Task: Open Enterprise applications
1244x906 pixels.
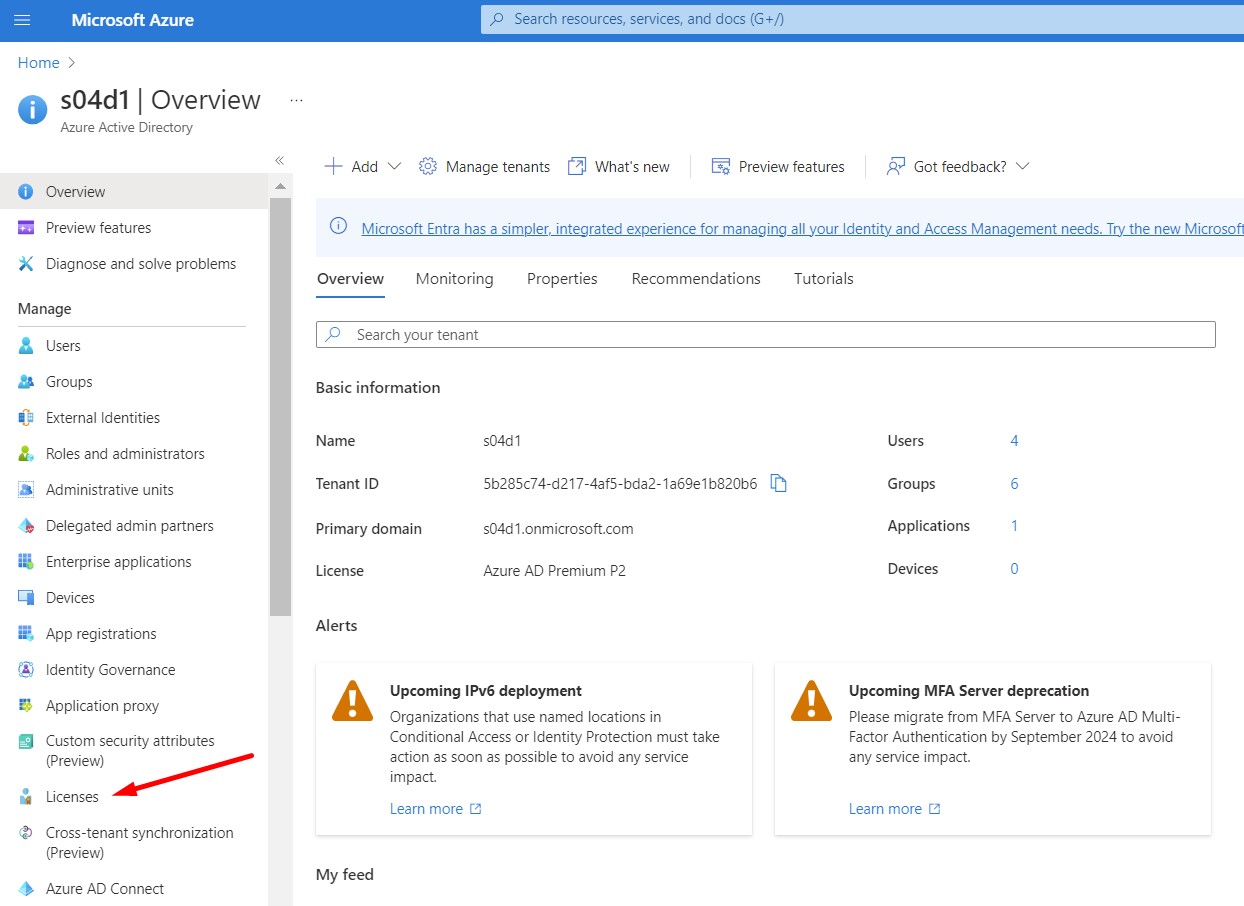Action: pos(118,561)
